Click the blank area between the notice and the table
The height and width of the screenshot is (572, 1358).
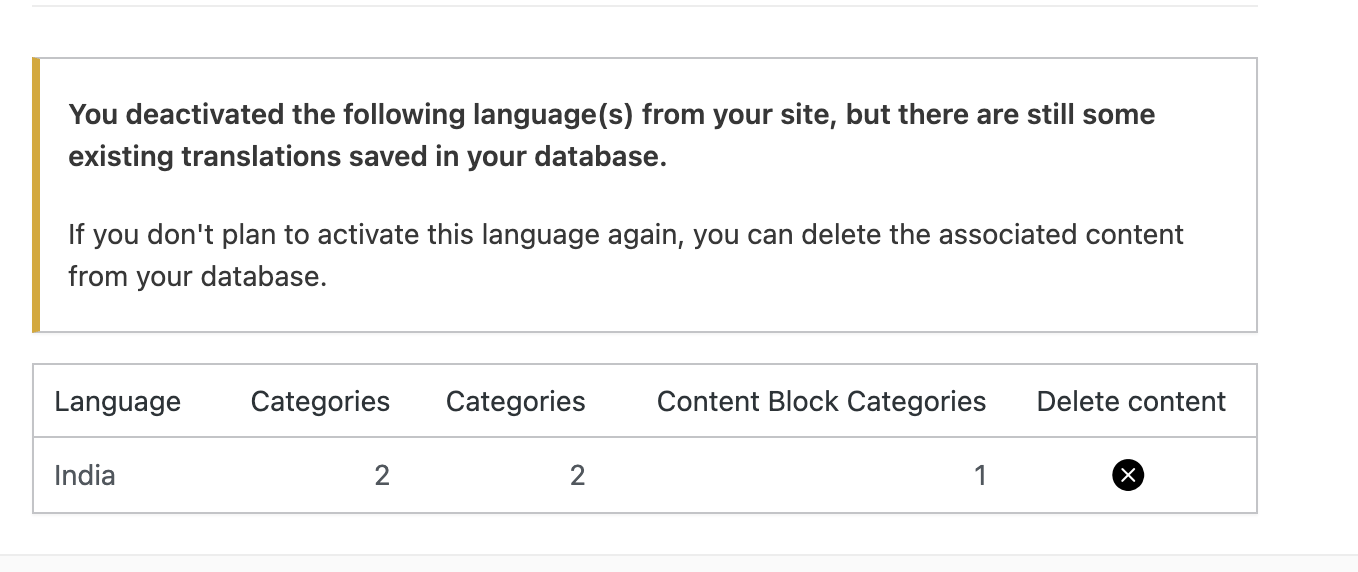[644, 348]
